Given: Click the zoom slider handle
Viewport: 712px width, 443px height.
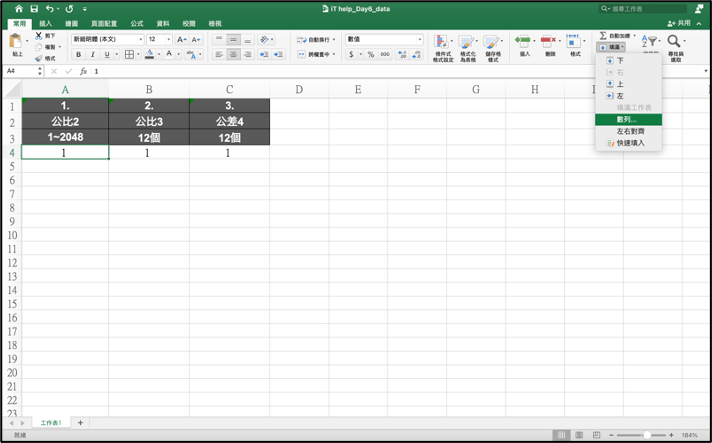Looking at the screenshot, I should tap(647, 435).
